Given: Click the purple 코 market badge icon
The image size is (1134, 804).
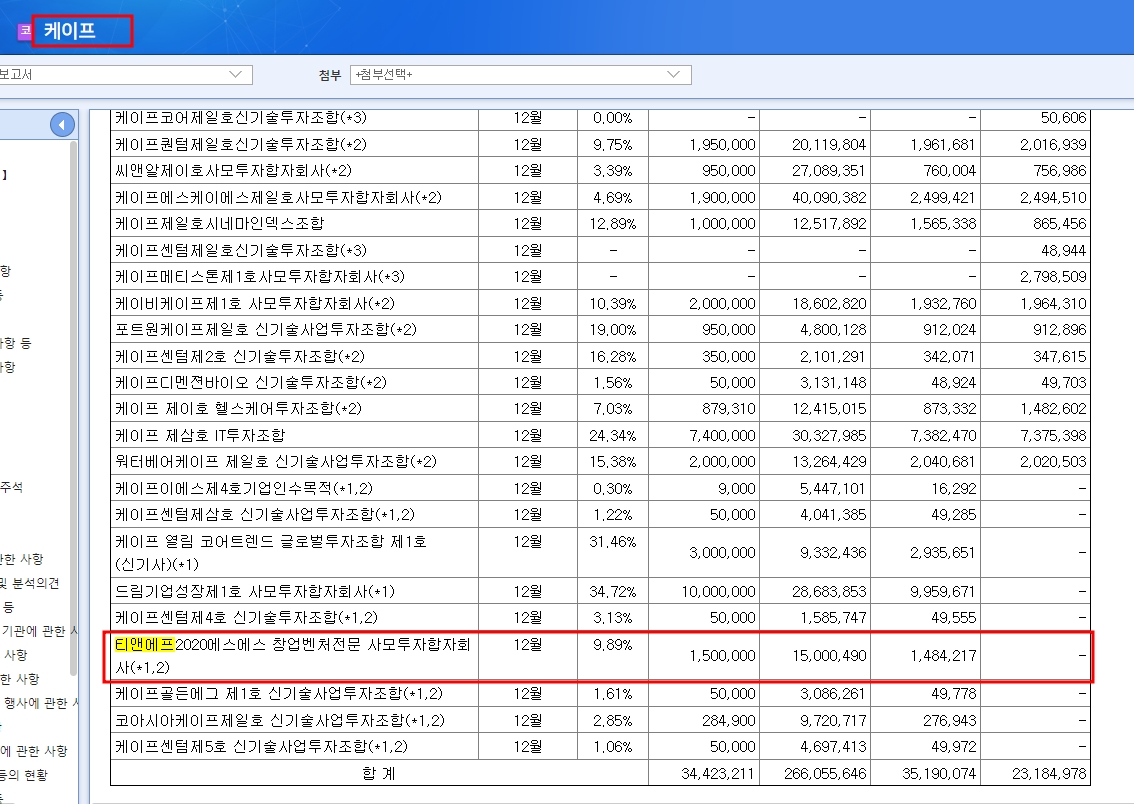Looking at the screenshot, I should (25, 31).
